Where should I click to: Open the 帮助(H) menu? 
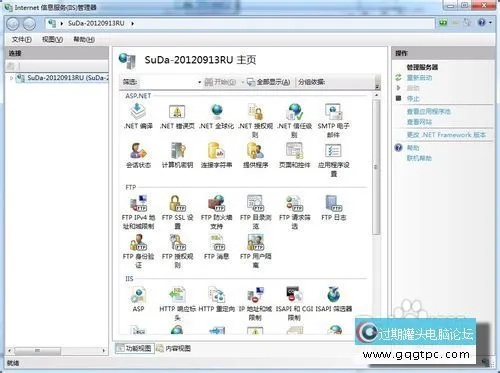[x=84, y=39]
